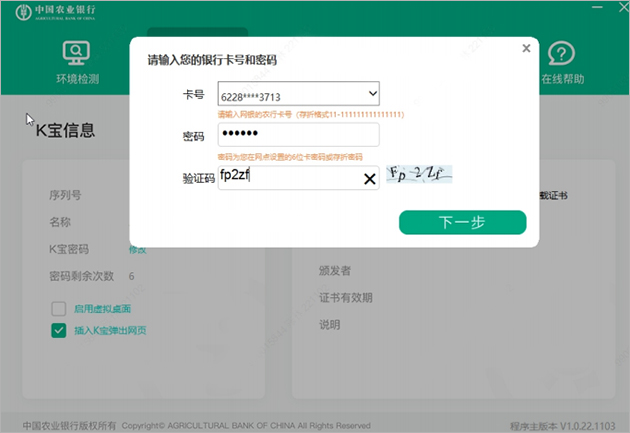Select the 环境检测 tab label

(77, 79)
